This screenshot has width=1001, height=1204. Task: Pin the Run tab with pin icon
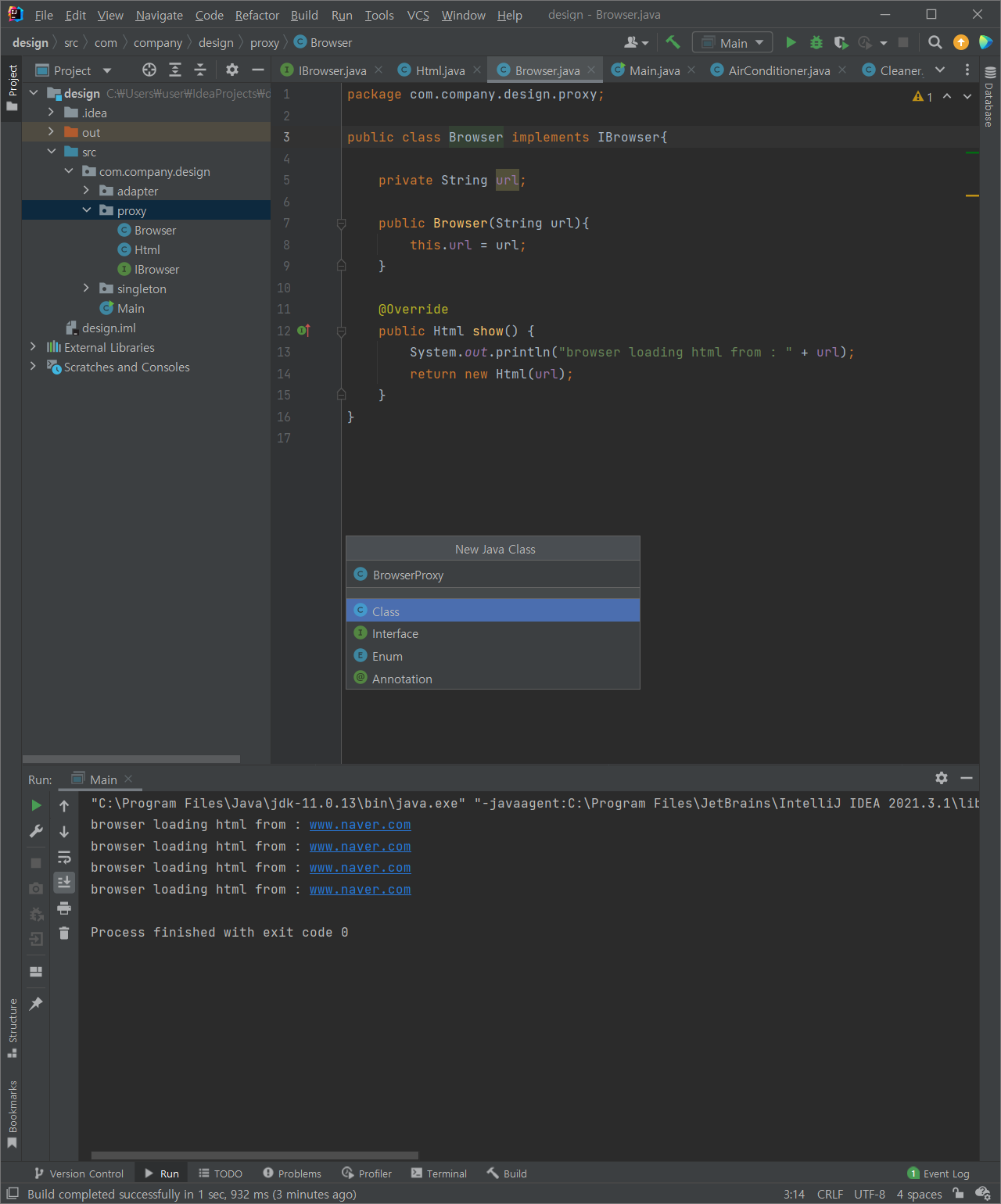click(x=36, y=1003)
